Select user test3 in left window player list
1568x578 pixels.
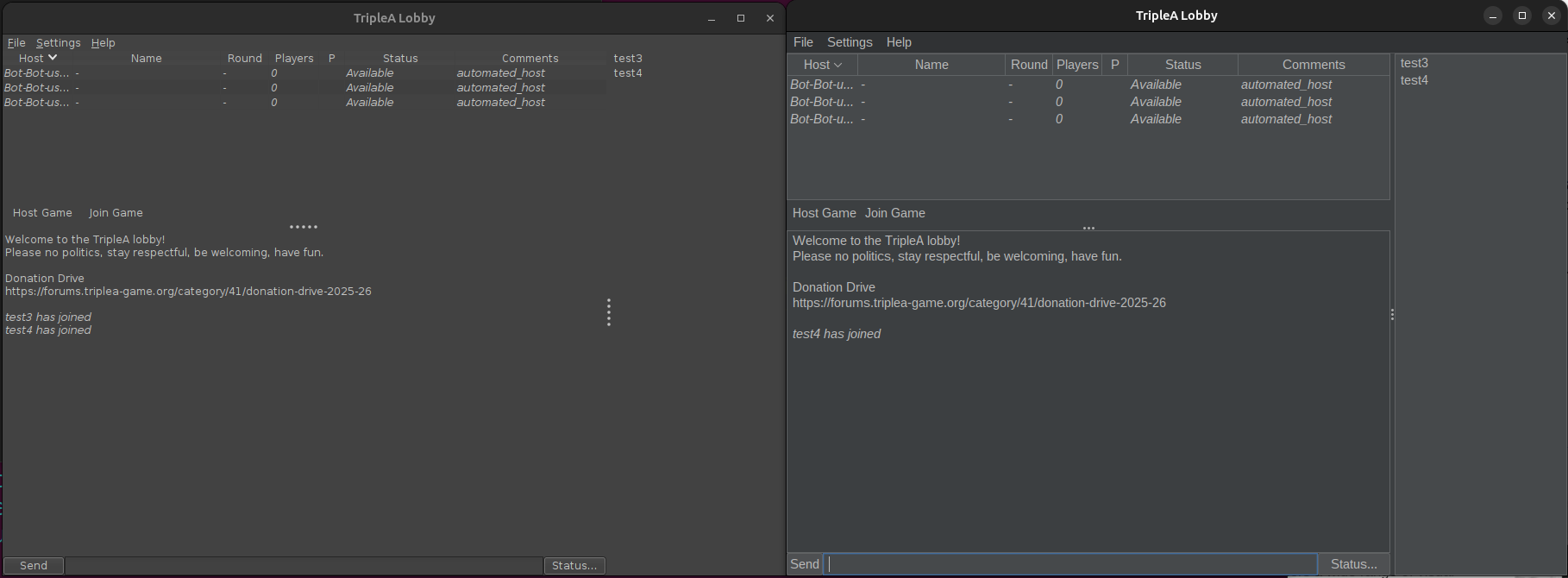point(628,58)
